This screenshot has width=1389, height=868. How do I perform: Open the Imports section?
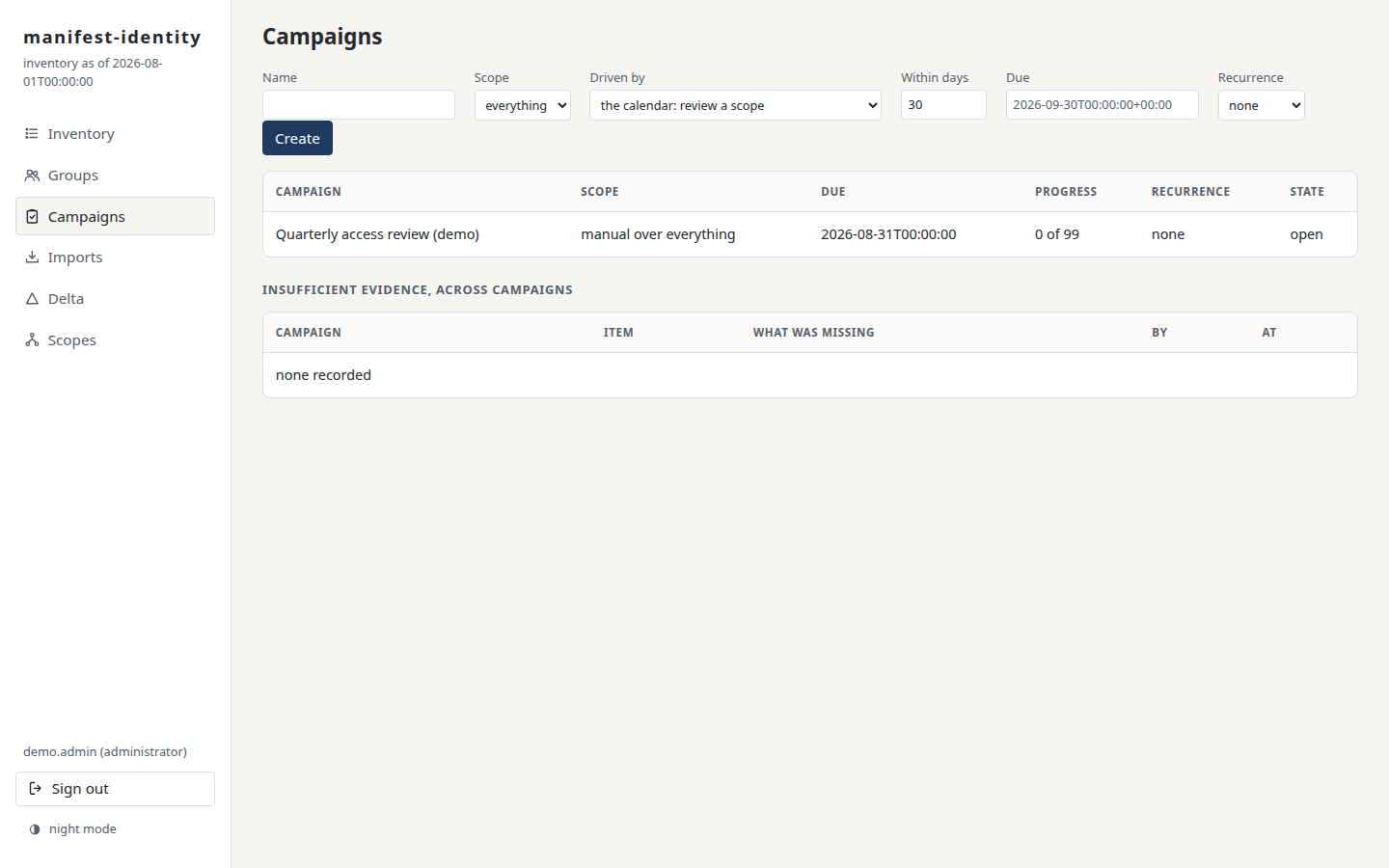pyautogui.click(x=115, y=258)
